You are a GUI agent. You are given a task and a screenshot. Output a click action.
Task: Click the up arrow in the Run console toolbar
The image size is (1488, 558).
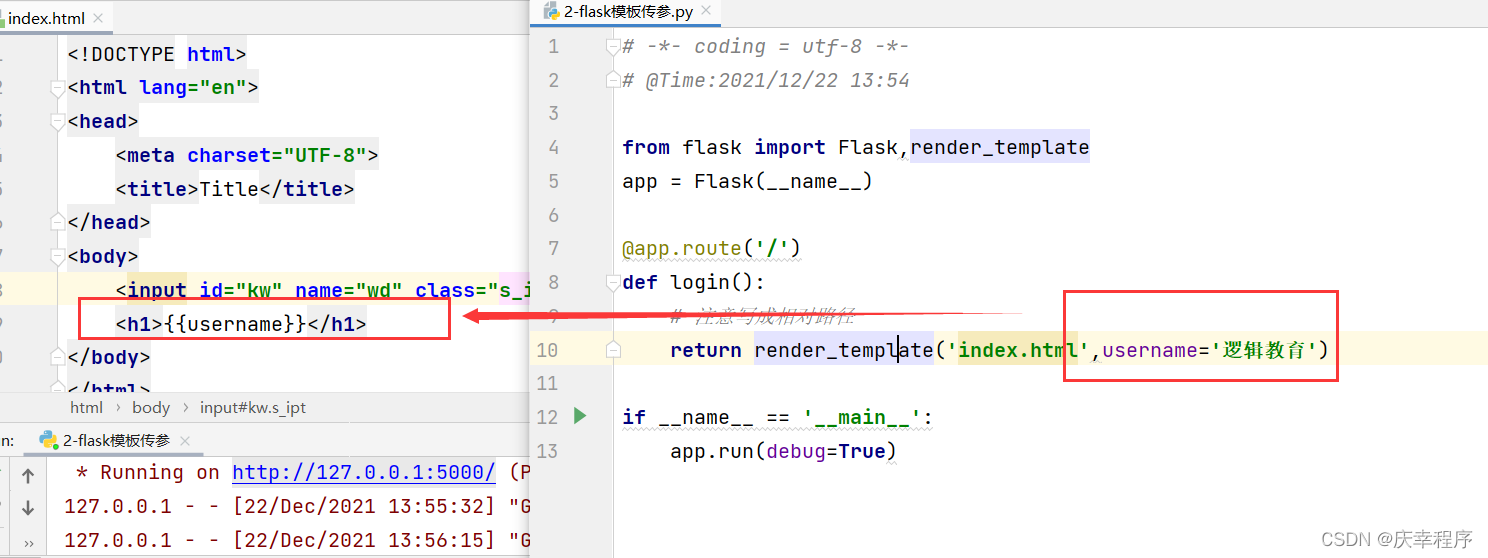pos(28,476)
